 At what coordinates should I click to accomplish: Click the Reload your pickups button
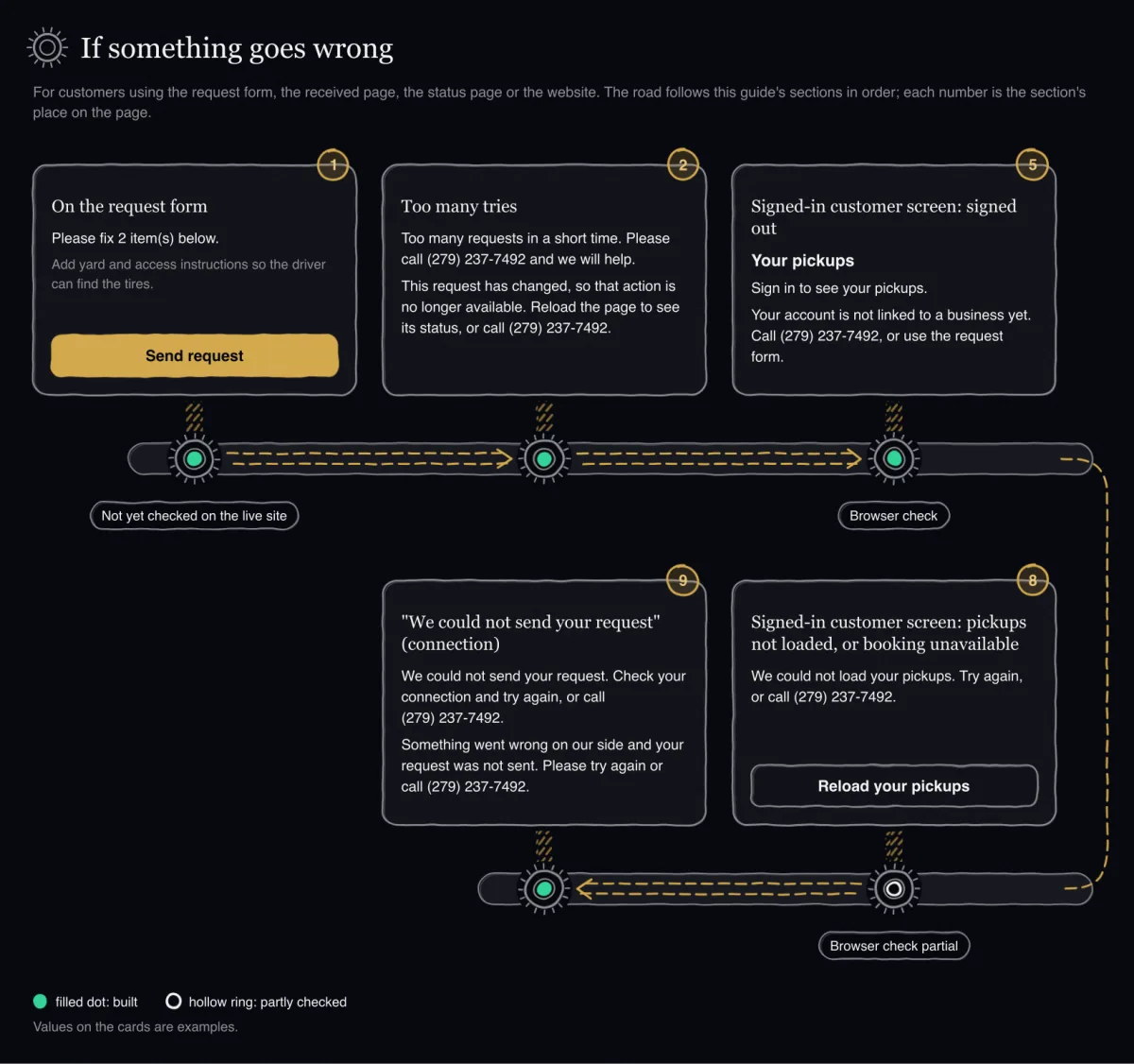(894, 786)
